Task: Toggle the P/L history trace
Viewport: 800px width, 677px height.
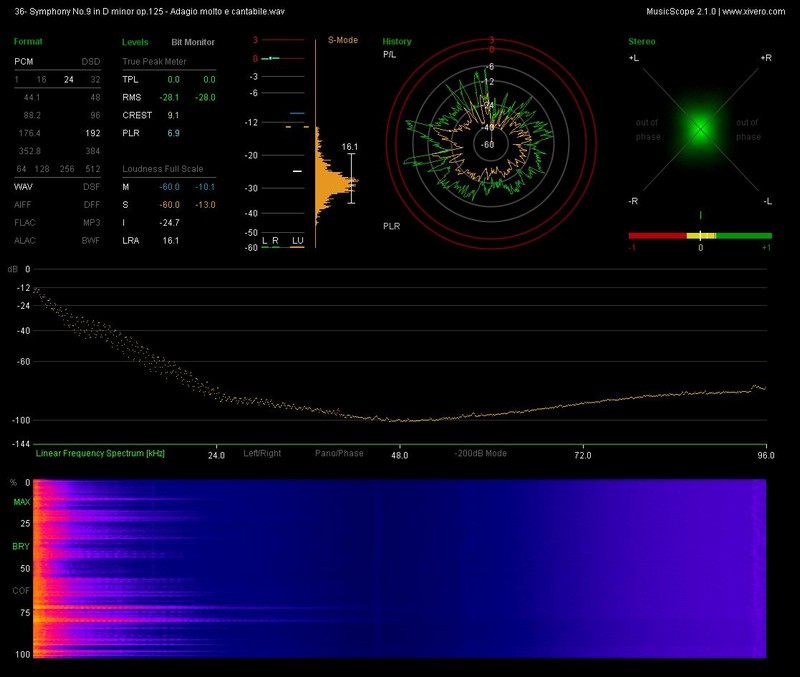Action: pos(389,55)
